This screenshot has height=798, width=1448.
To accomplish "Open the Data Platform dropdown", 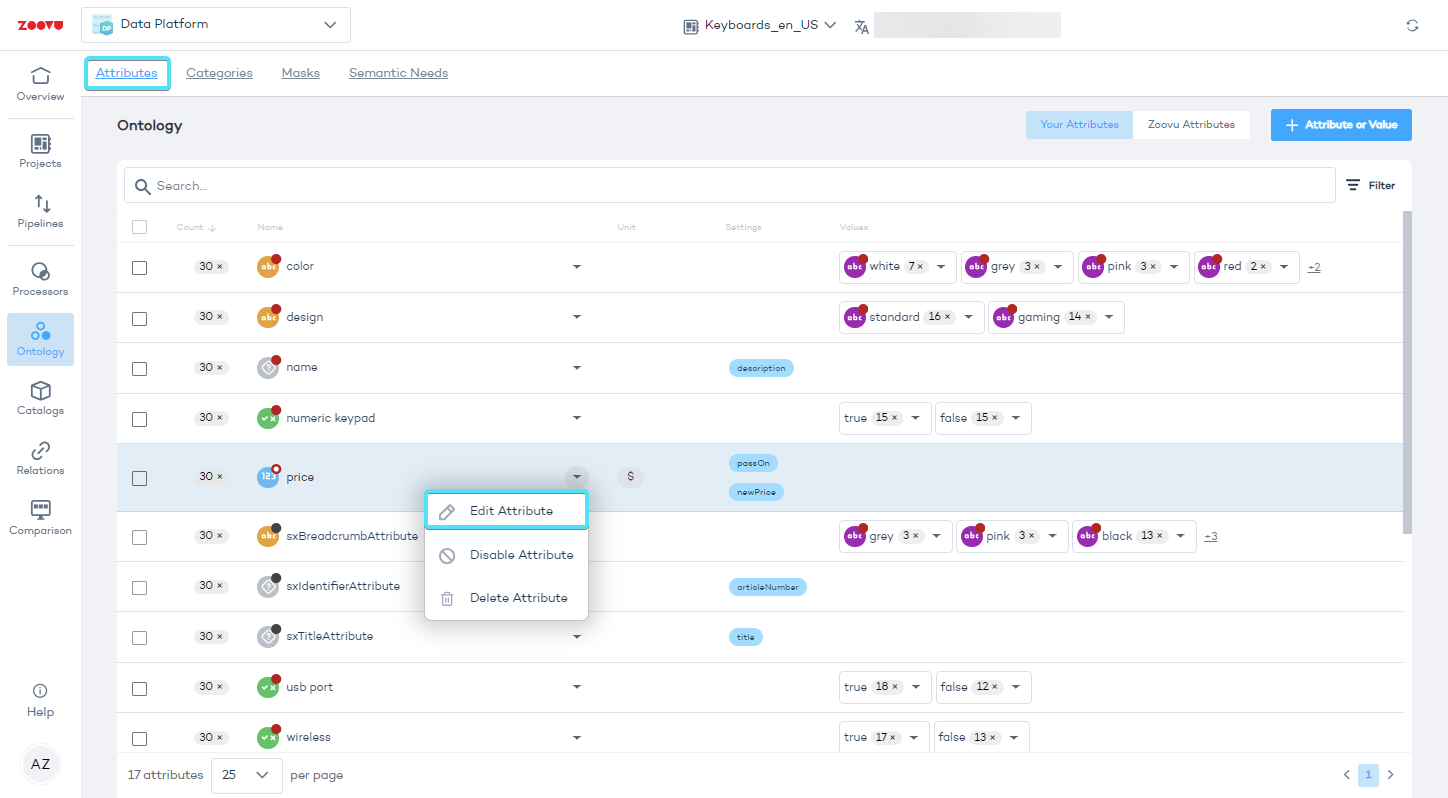I will tap(216, 25).
